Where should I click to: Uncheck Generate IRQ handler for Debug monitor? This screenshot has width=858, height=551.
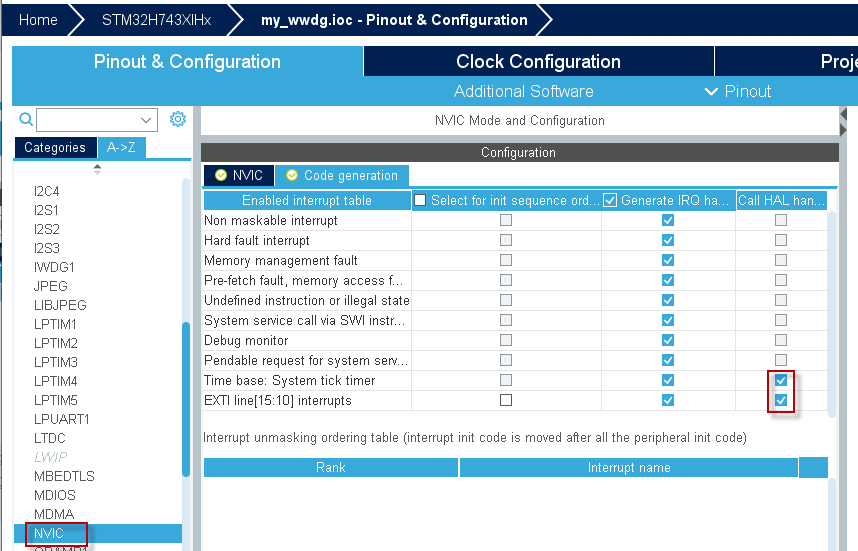point(668,340)
